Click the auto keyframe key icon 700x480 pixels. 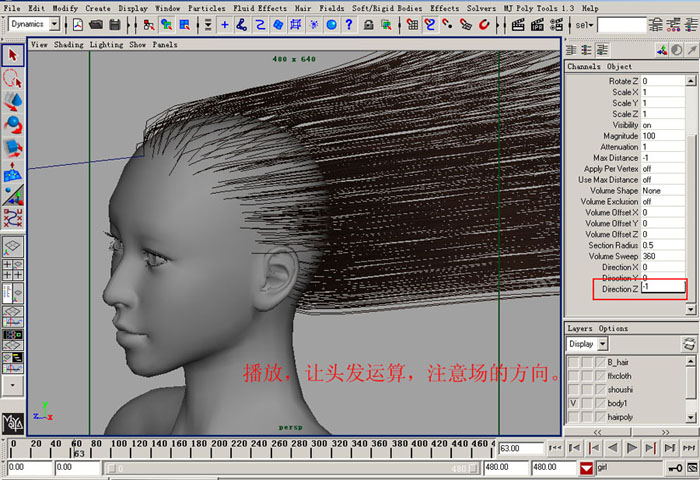[x=675, y=468]
